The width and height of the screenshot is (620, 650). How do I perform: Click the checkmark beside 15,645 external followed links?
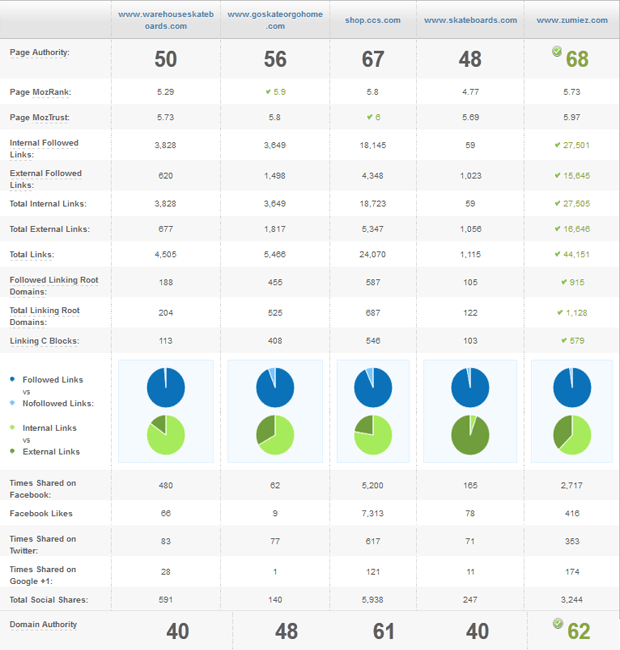point(557,175)
